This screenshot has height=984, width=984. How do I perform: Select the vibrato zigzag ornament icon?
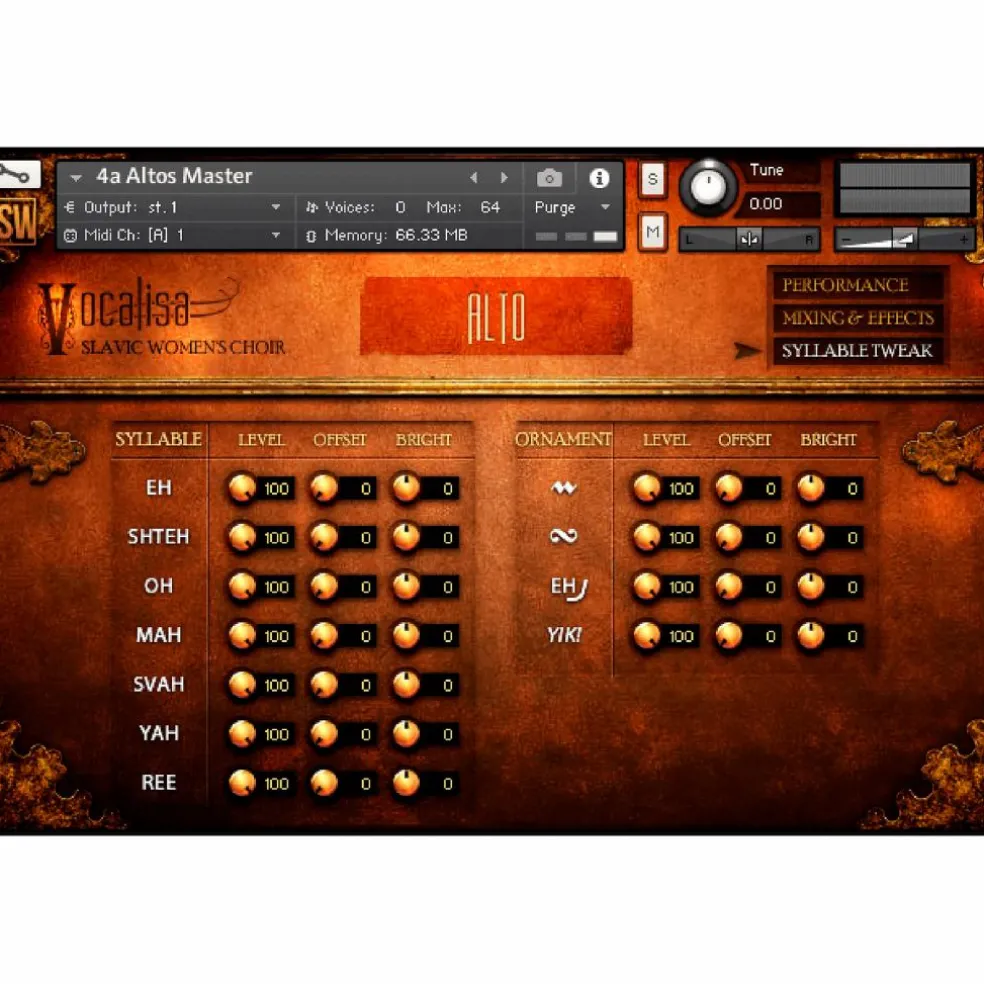point(564,488)
